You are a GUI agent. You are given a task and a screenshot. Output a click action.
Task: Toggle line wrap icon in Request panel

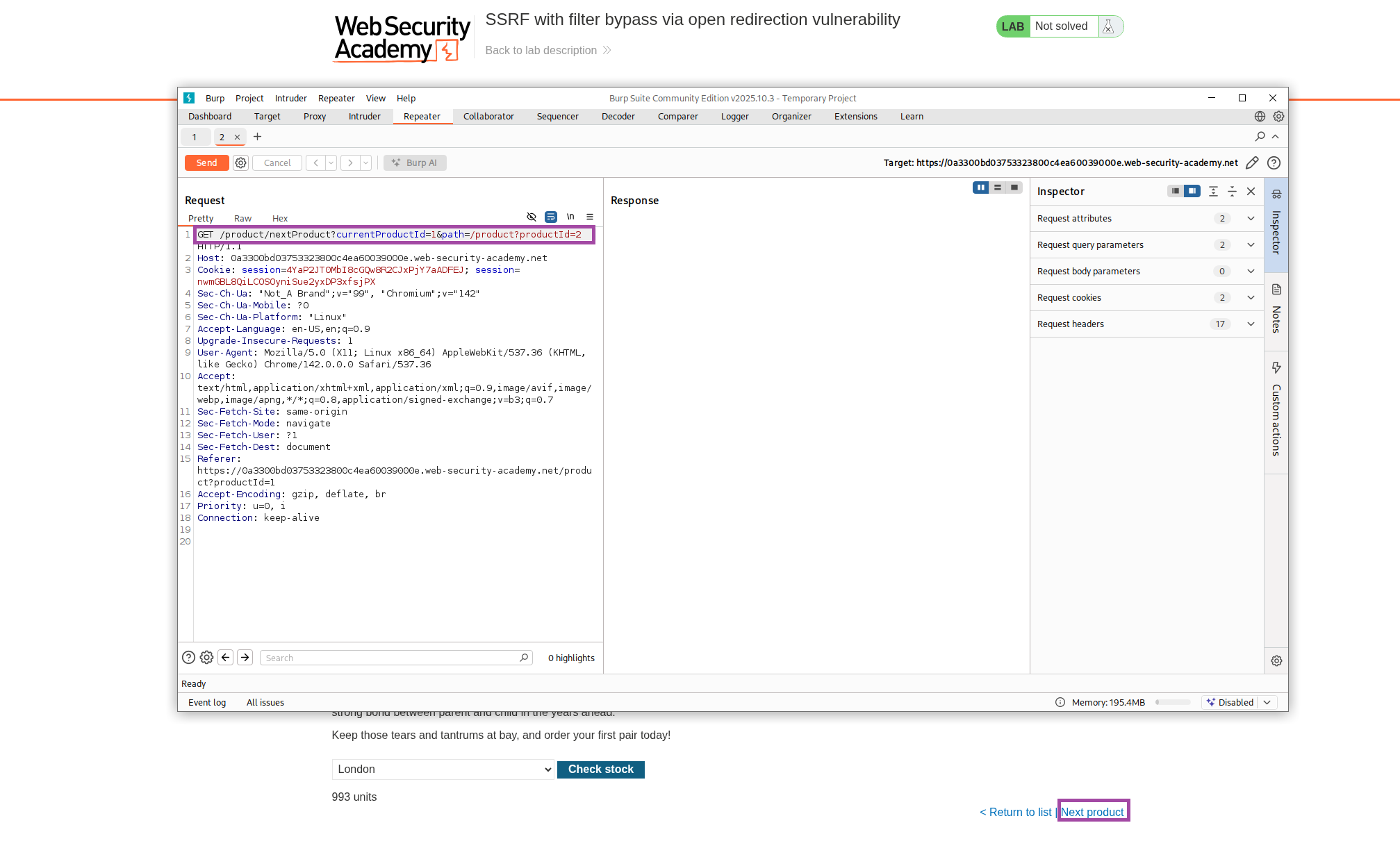[x=551, y=217]
